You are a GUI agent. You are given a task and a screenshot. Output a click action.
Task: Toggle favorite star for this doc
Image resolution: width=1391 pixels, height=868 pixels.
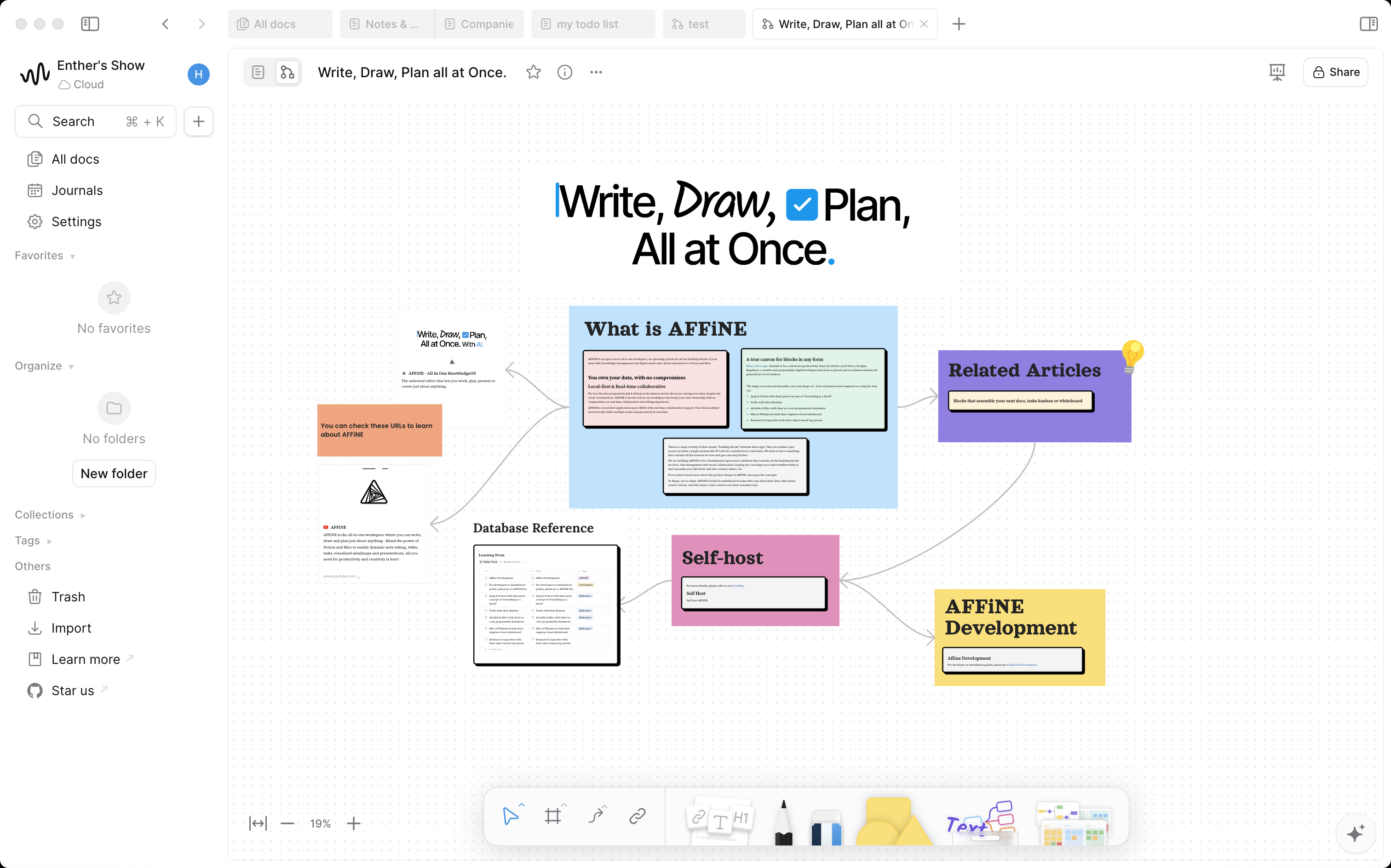click(534, 72)
